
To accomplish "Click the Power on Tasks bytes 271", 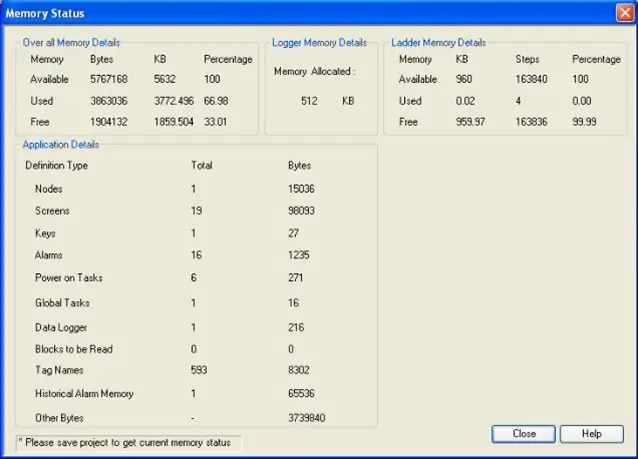I will coord(296,278).
